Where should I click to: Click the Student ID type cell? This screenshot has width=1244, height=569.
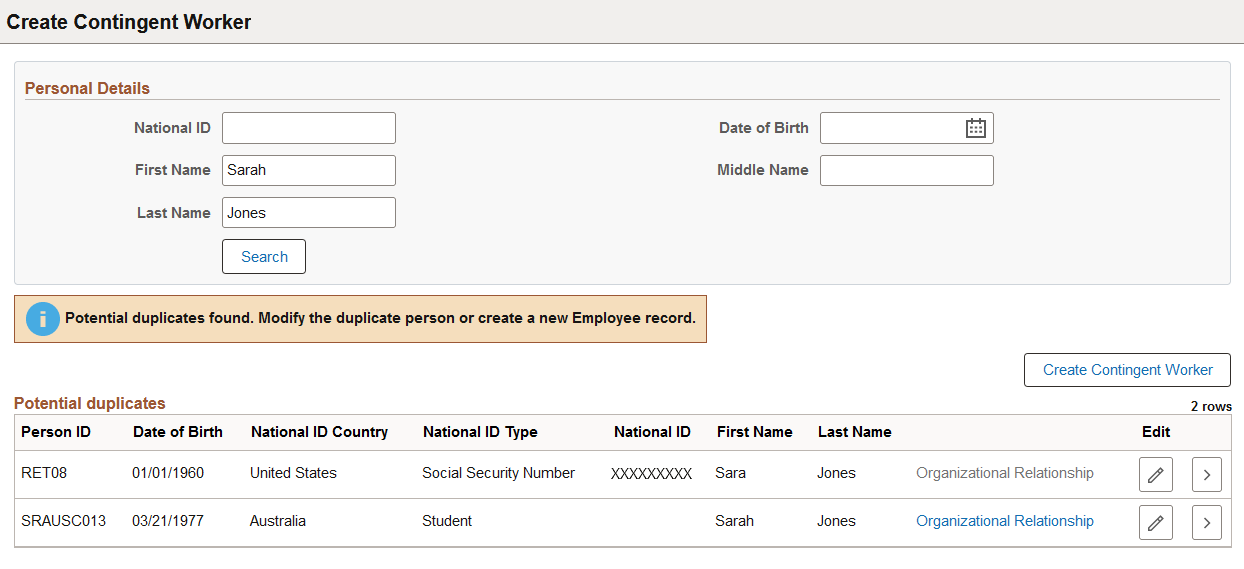pos(447,521)
